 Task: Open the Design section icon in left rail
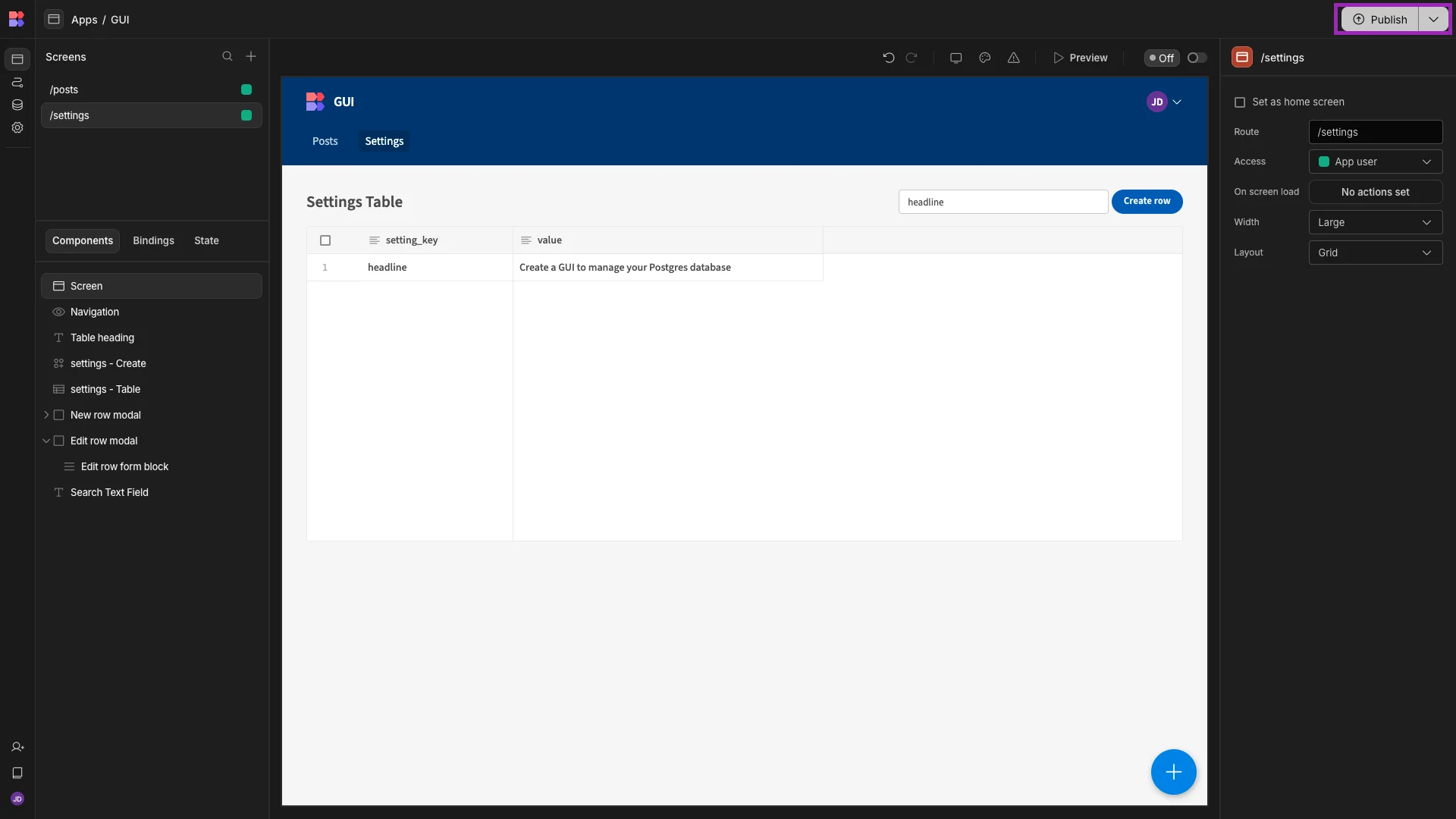pyautogui.click(x=17, y=59)
